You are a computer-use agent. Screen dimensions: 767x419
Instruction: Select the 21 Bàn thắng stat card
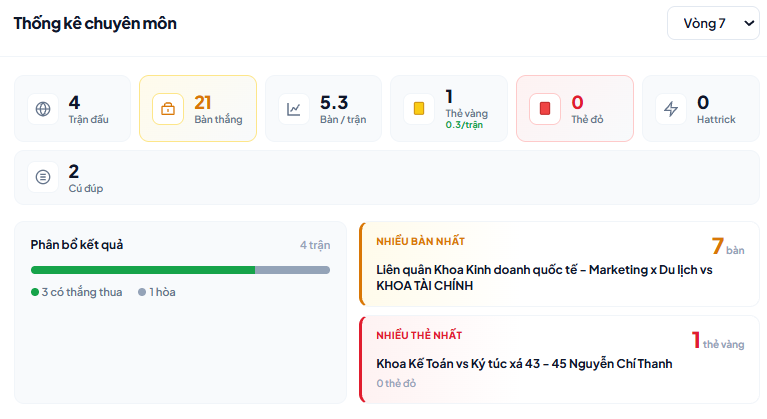pyautogui.click(x=198, y=109)
